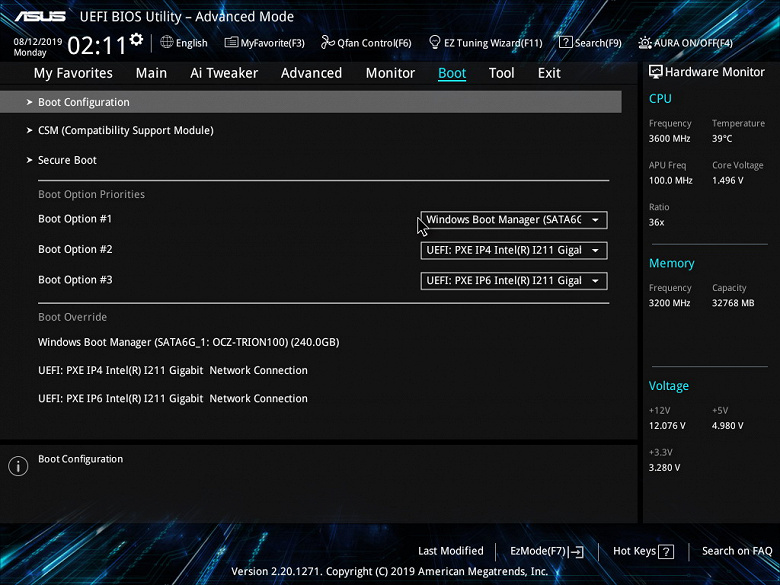
Task: Boot override from UEFI PXE IP4 Network
Action: pos(173,370)
